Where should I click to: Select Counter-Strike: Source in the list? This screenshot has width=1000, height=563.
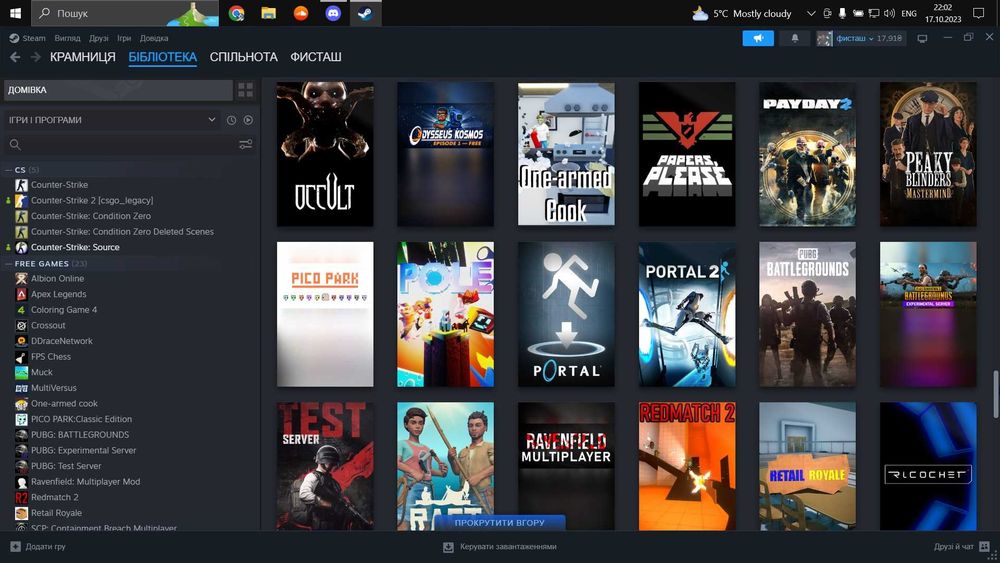pos(75,247)
